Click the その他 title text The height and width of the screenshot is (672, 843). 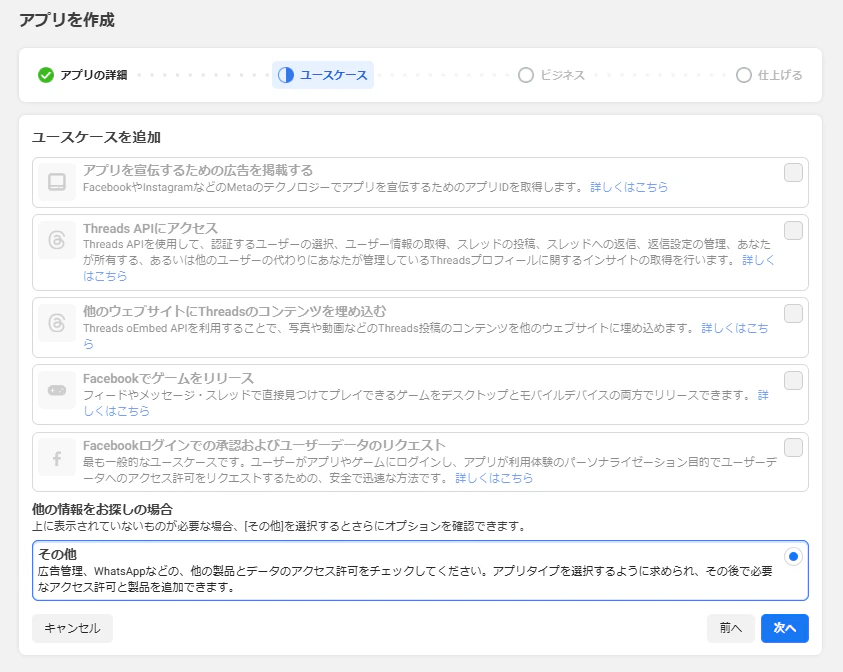click(58, 554)
